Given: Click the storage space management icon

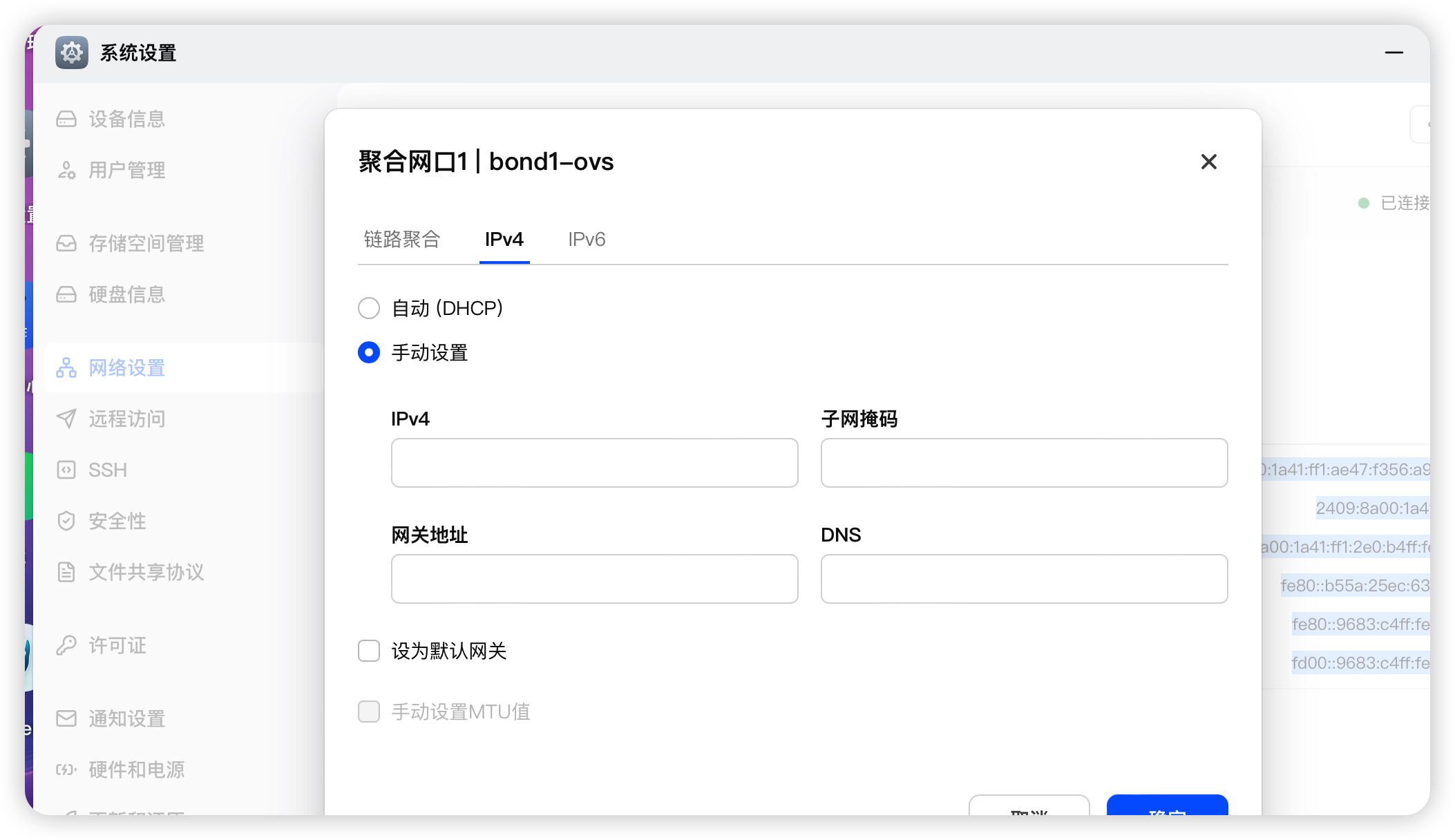Looking at the screenshot, I should coord(66,244).
